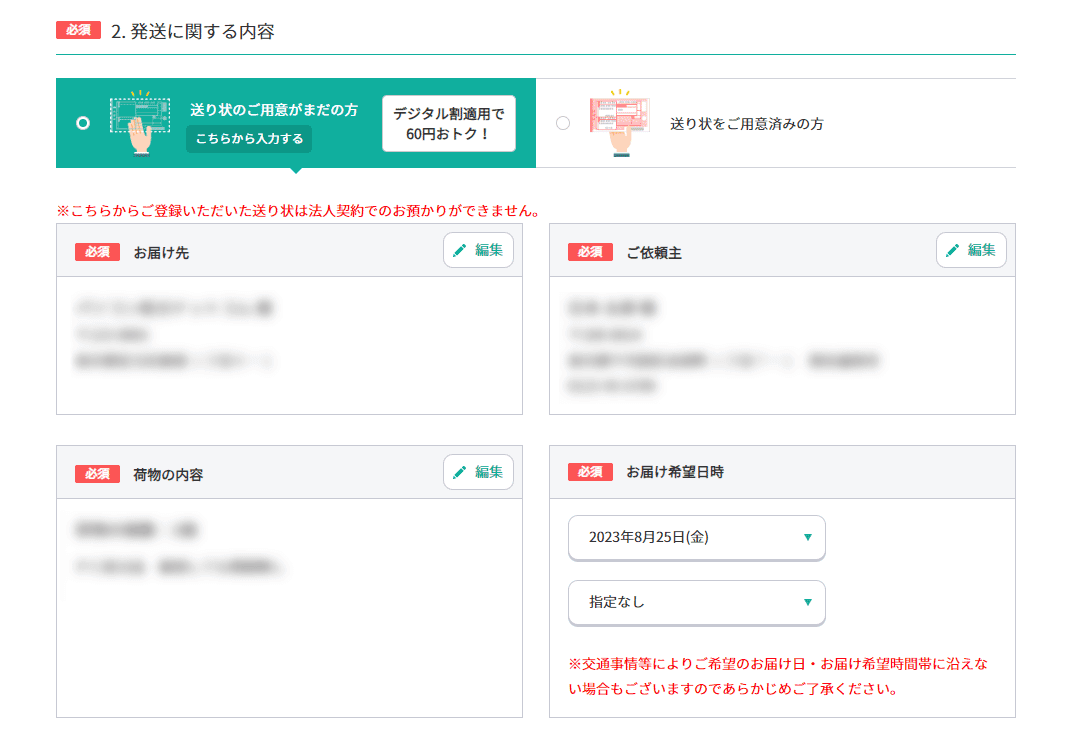Click the 2. 発送に関する内容 heading
This screenshot has width=1072, height=742.
(x=193, y=31)
